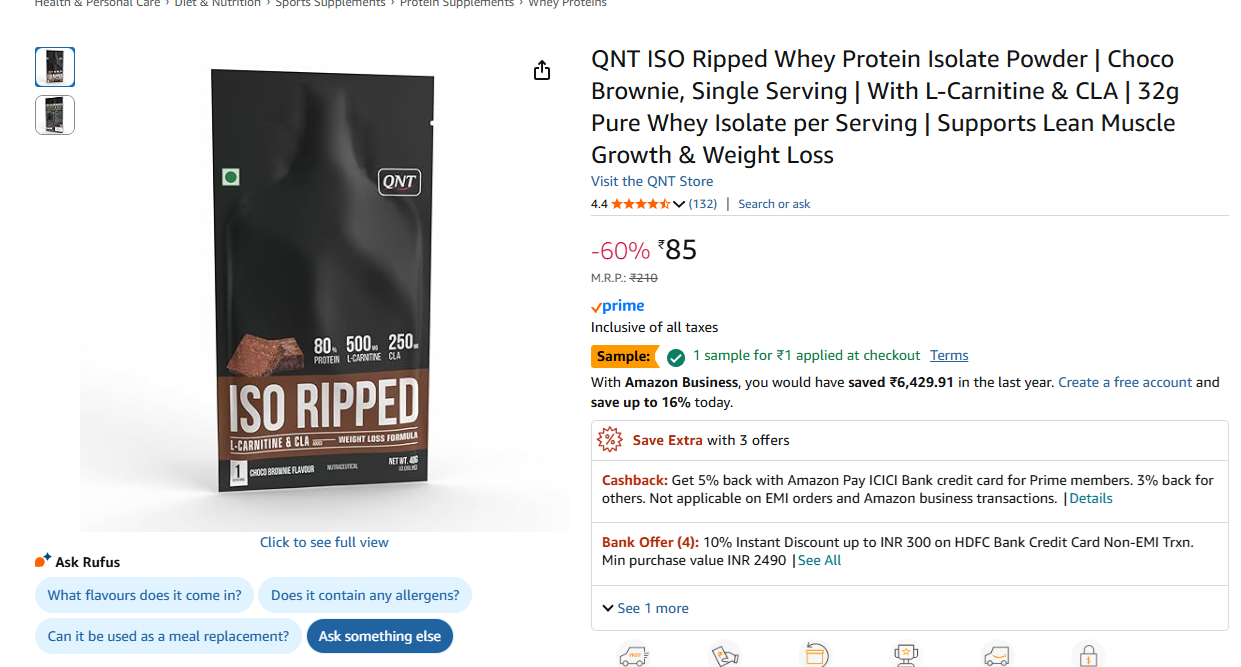The image size is (1241, 667).
Task: Select the first product thumbnail
Action: pos(55,67)
